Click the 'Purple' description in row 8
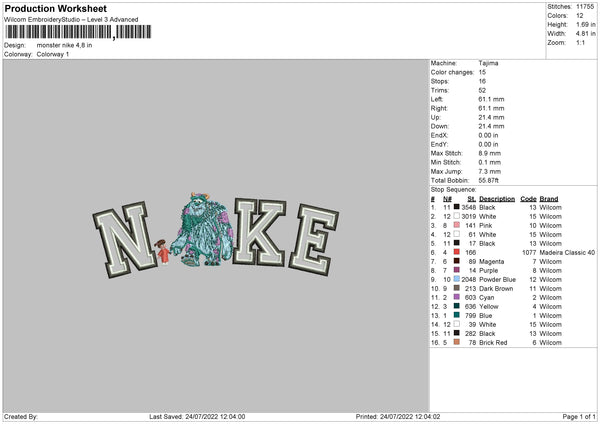 click(489, 271)
